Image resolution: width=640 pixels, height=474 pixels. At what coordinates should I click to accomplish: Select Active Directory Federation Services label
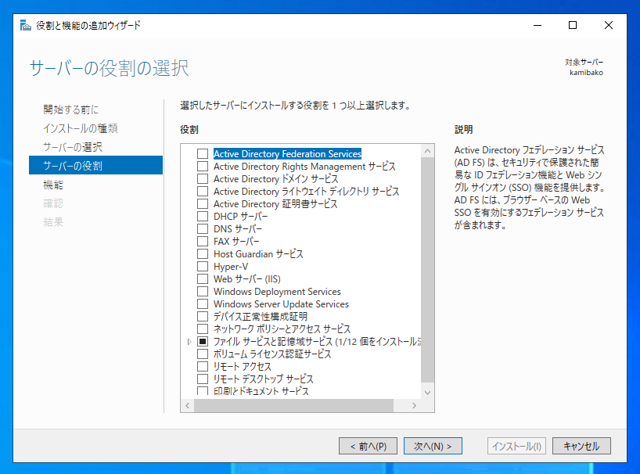pyautogui.click(x=287, y=154)
